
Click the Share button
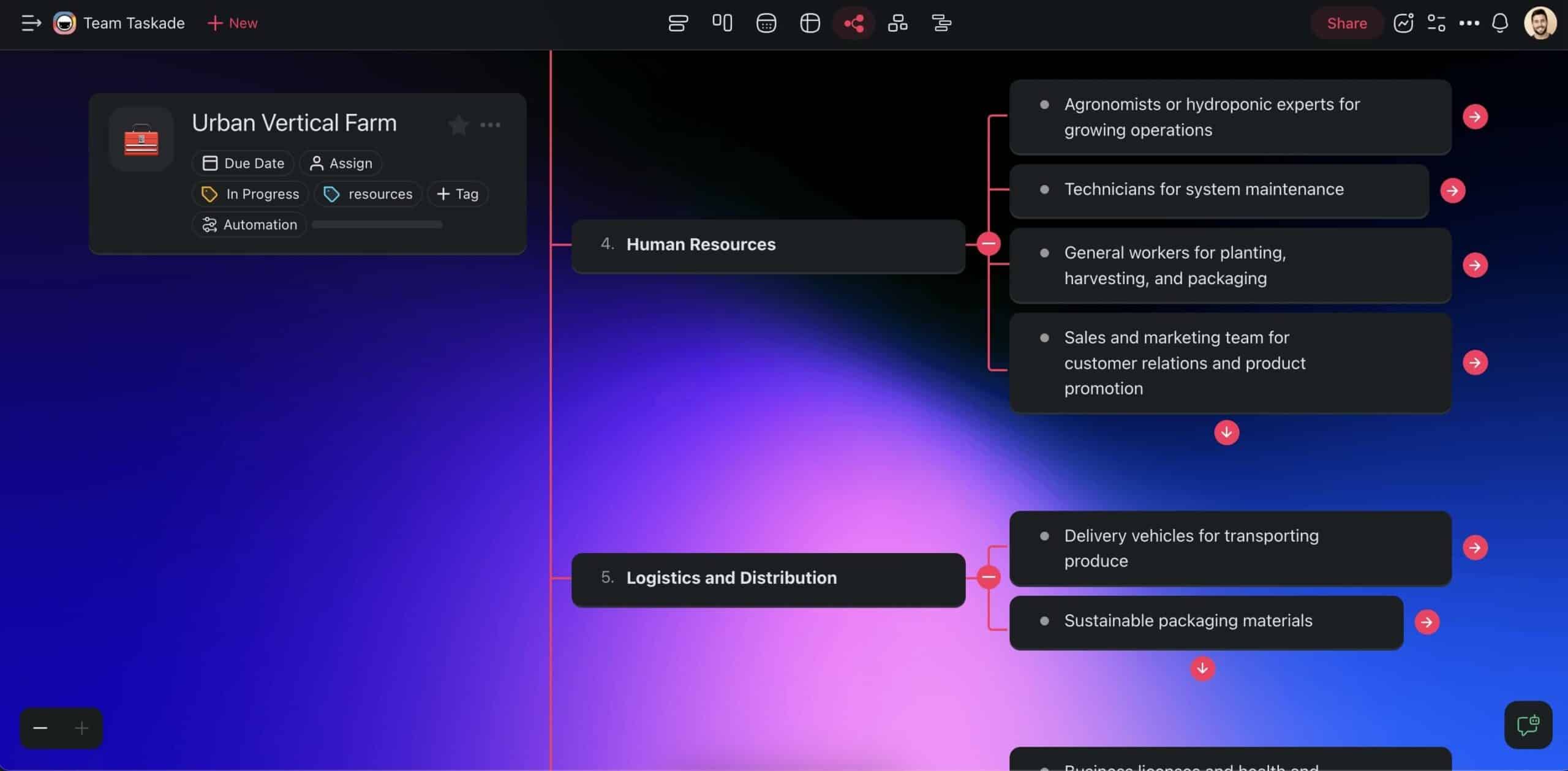1347,23
